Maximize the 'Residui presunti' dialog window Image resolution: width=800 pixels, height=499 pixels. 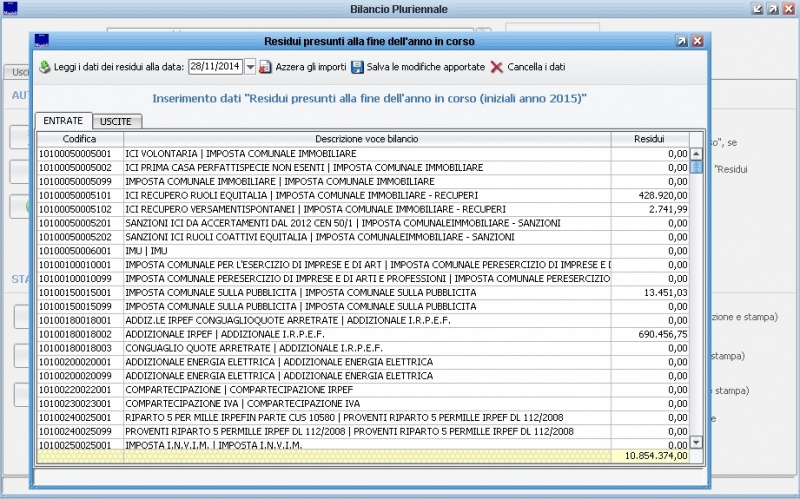[x=682, y=41]
